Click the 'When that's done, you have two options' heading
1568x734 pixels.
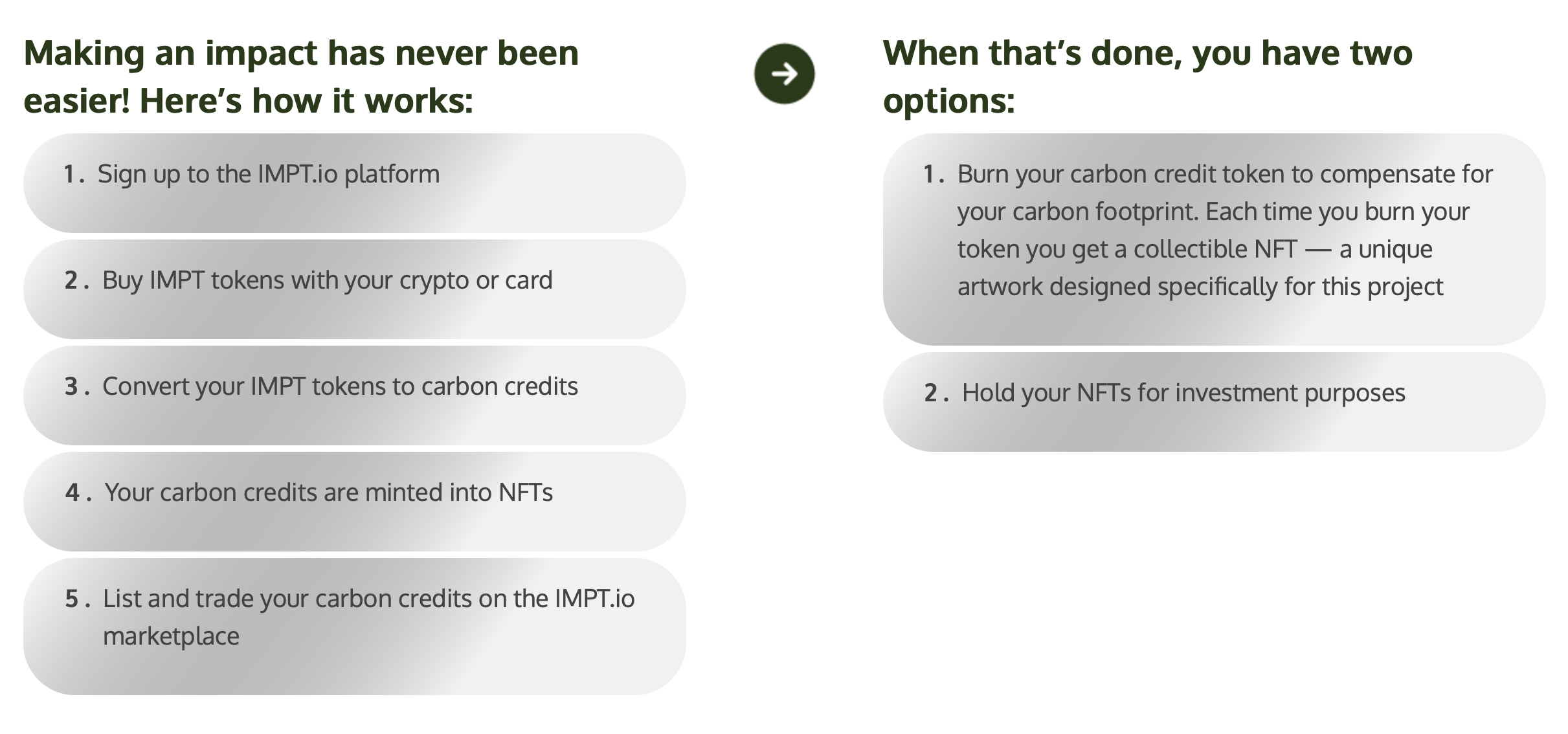pos(1147,76)
